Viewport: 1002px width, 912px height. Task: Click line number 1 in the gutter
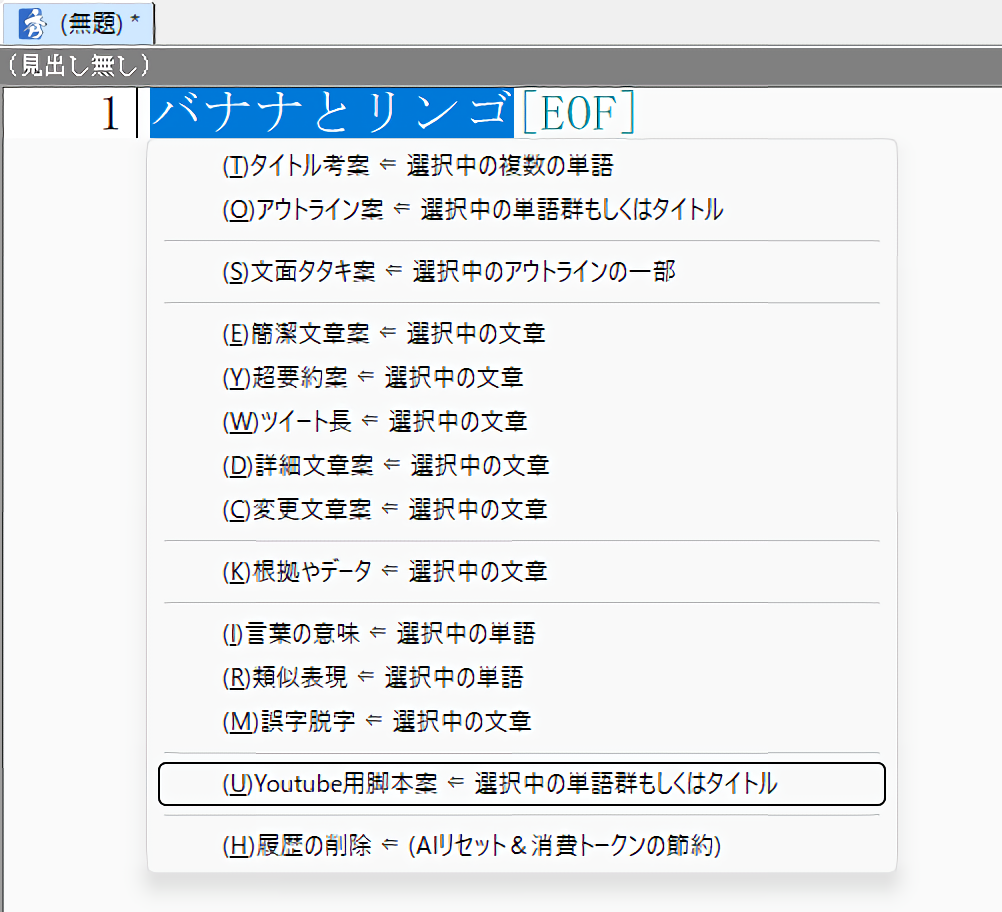110,114
